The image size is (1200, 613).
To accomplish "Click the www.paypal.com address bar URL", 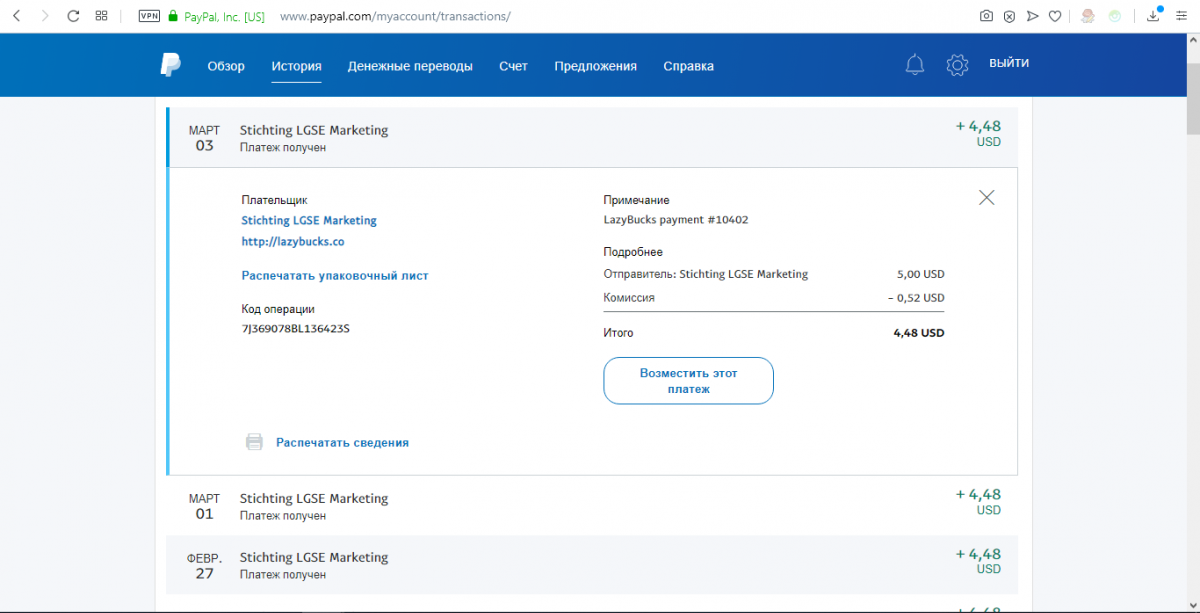I will (395, 17).
